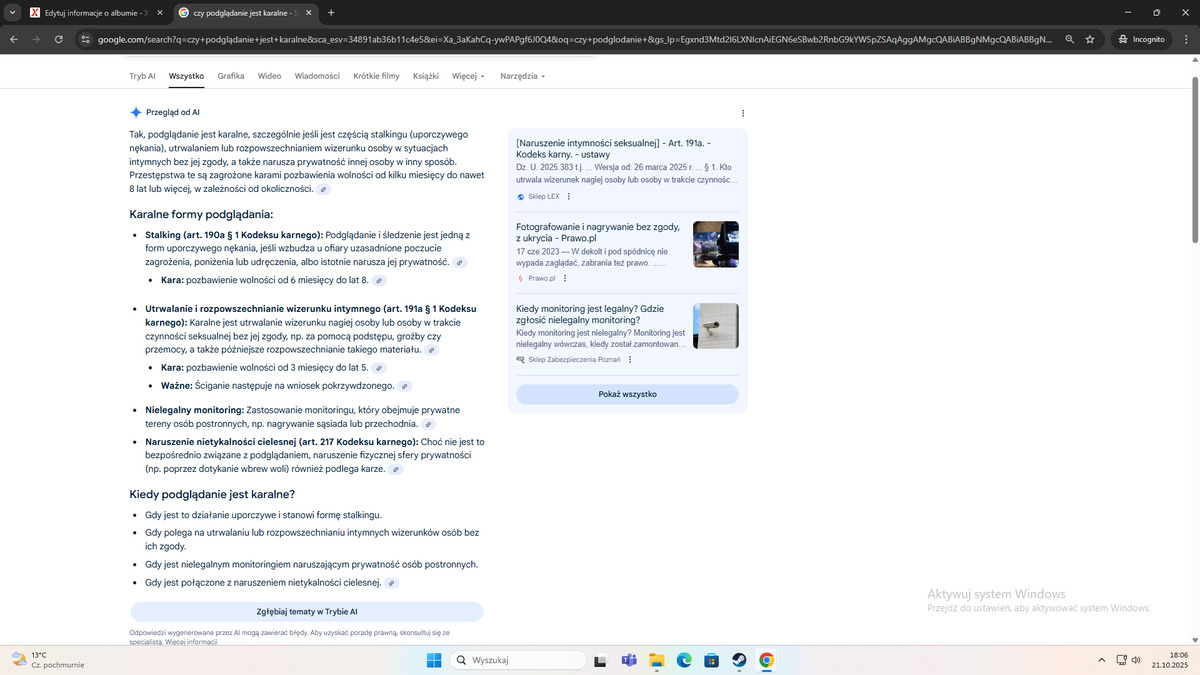
Task: Switch to the Grafika search tab
Action: pos(230,76)
